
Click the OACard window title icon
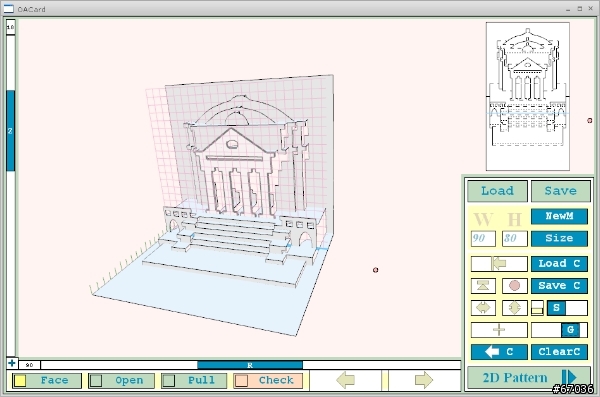pyautogui.click(x=8, y=8)
